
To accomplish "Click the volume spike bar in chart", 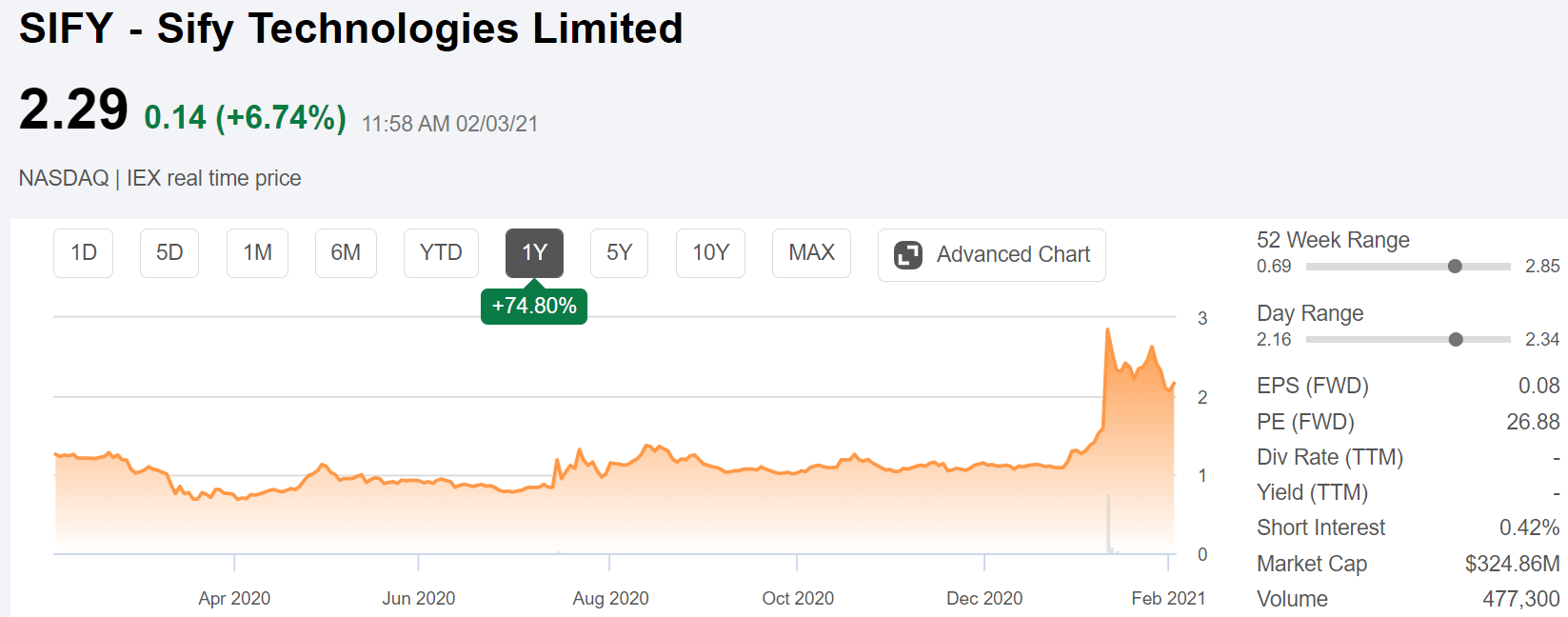I will click(1108, 524).
